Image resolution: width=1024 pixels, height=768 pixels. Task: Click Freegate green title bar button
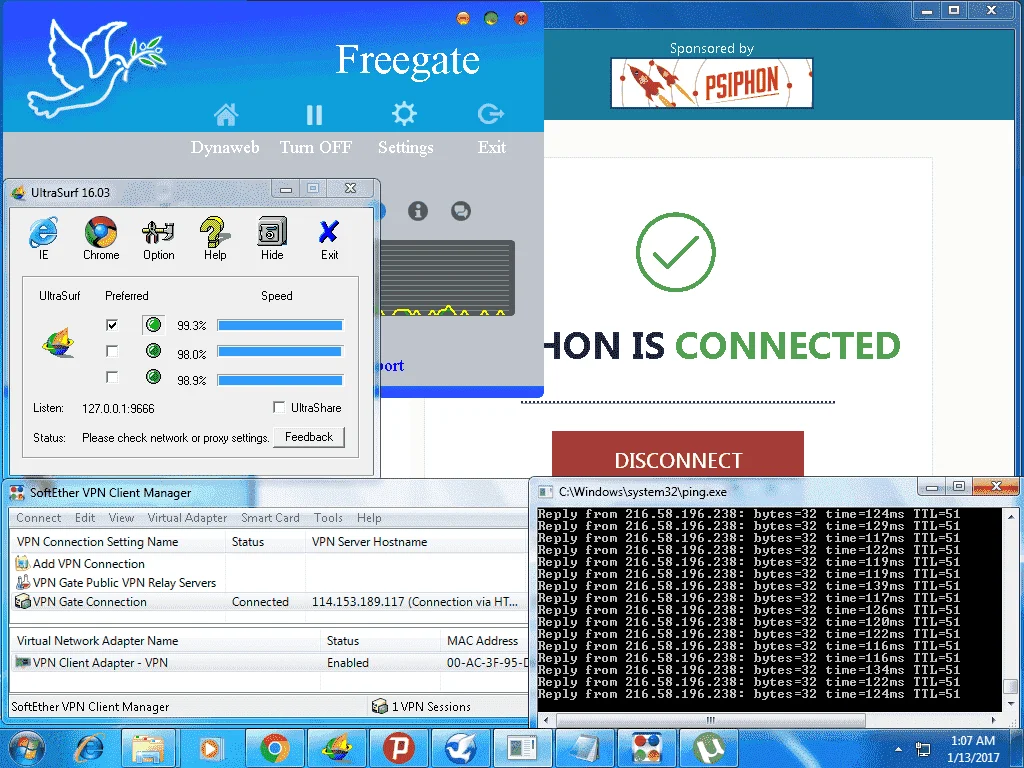tap(491, 18)
